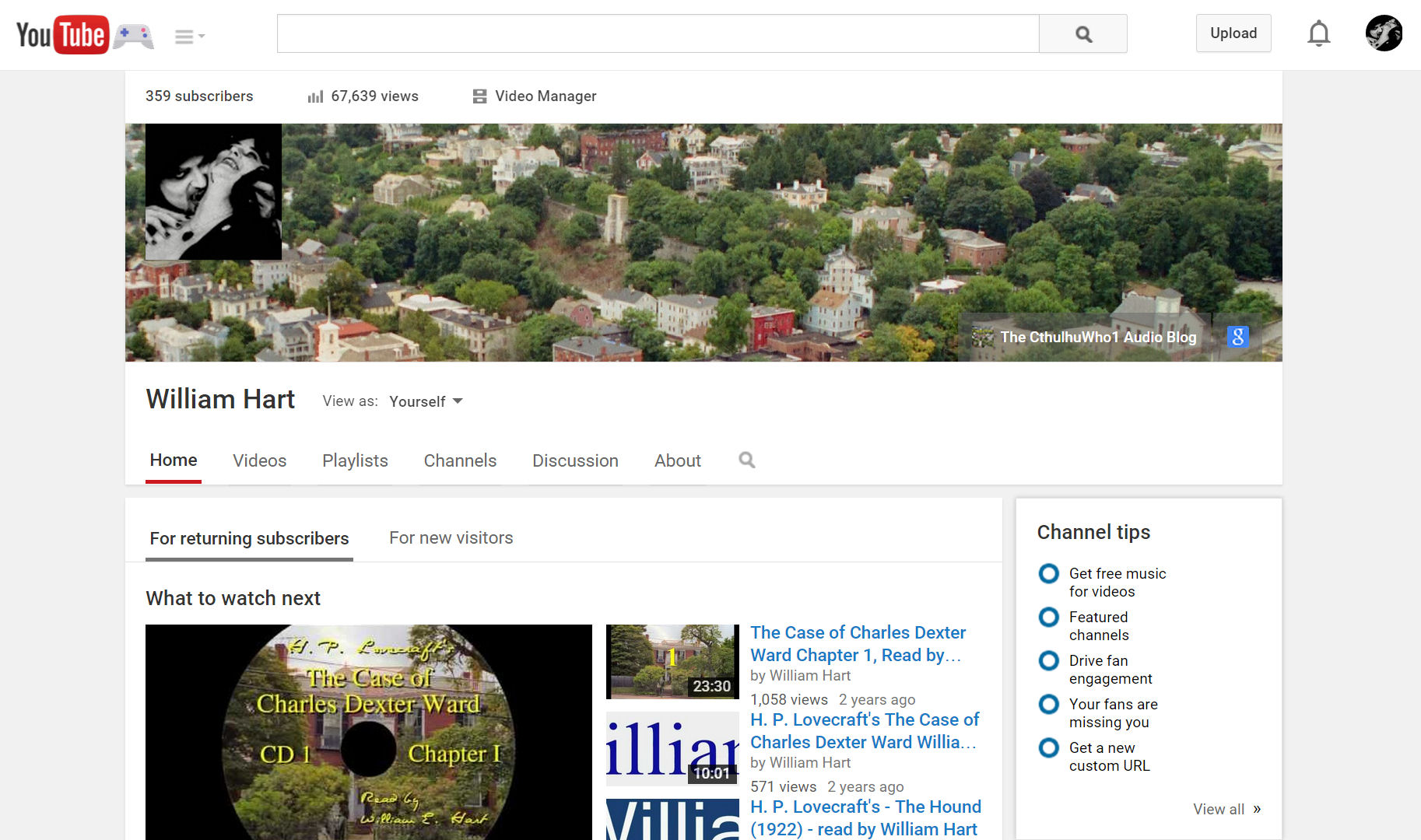The width and height of the screenshot is (1421, 840).
Task: Click the views analytics bar chart icon
Action: tap(315, 96)
